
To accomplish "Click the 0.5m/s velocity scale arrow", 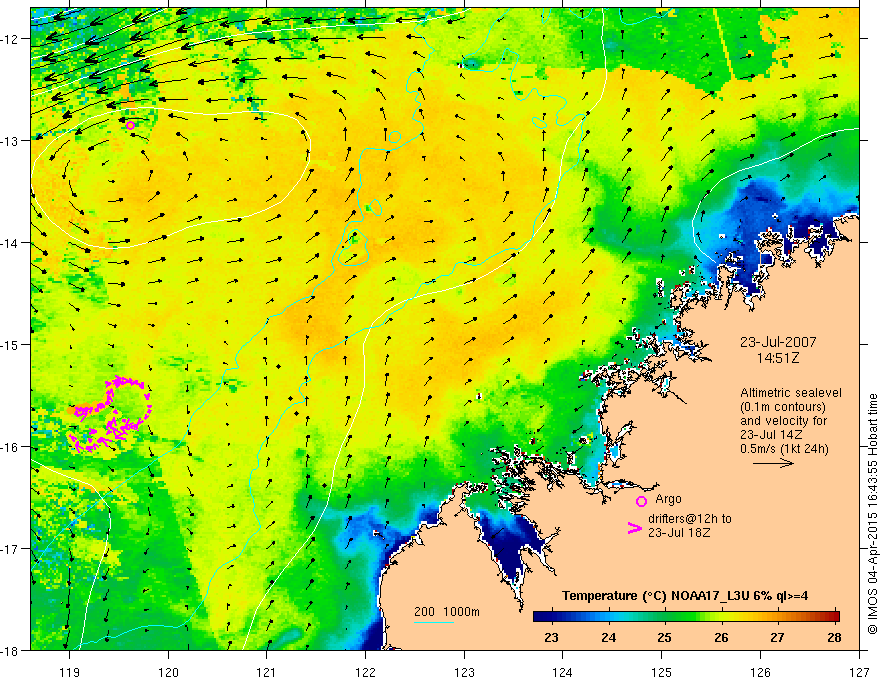I will (x=773, y=463).
